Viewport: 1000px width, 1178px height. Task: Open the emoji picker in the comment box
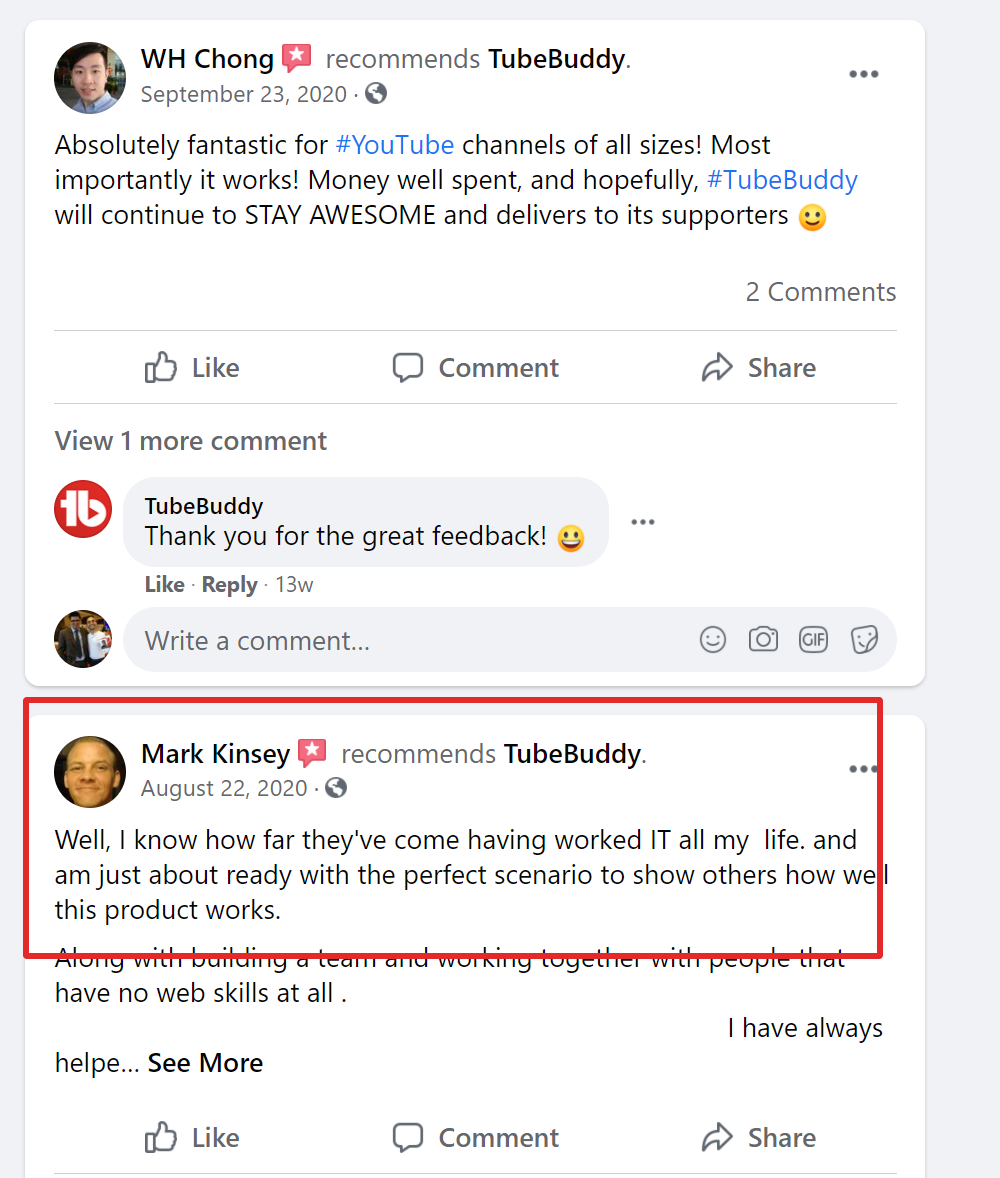[x=713, y=639]
